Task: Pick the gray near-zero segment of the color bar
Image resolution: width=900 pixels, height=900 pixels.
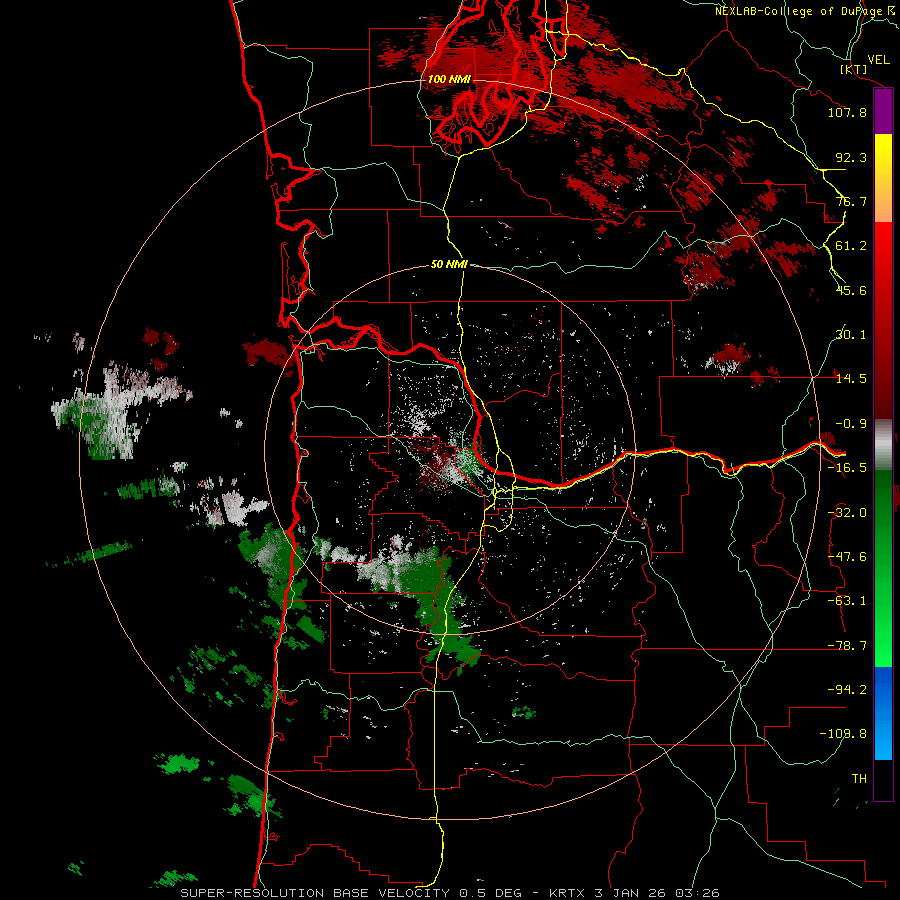Action: 883,445
